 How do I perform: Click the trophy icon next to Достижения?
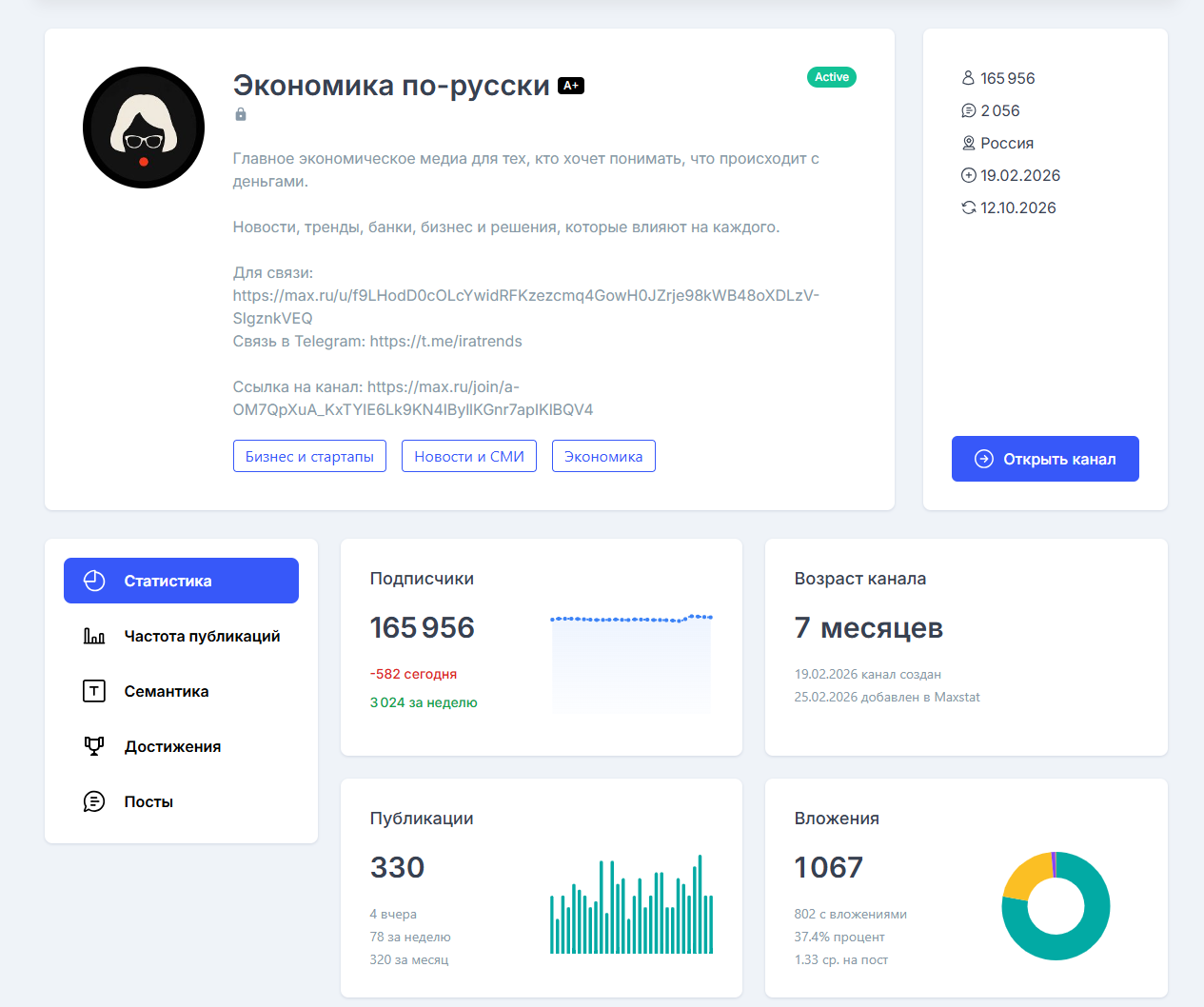click(x=94, y=746)
